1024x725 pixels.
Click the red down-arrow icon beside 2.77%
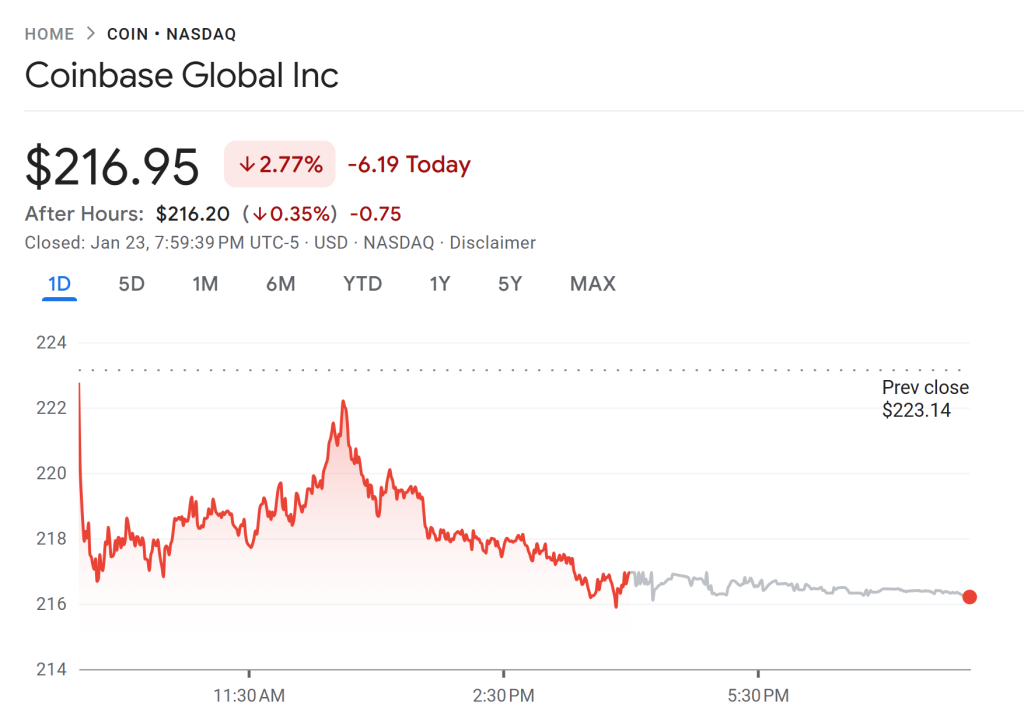(249, 164)
